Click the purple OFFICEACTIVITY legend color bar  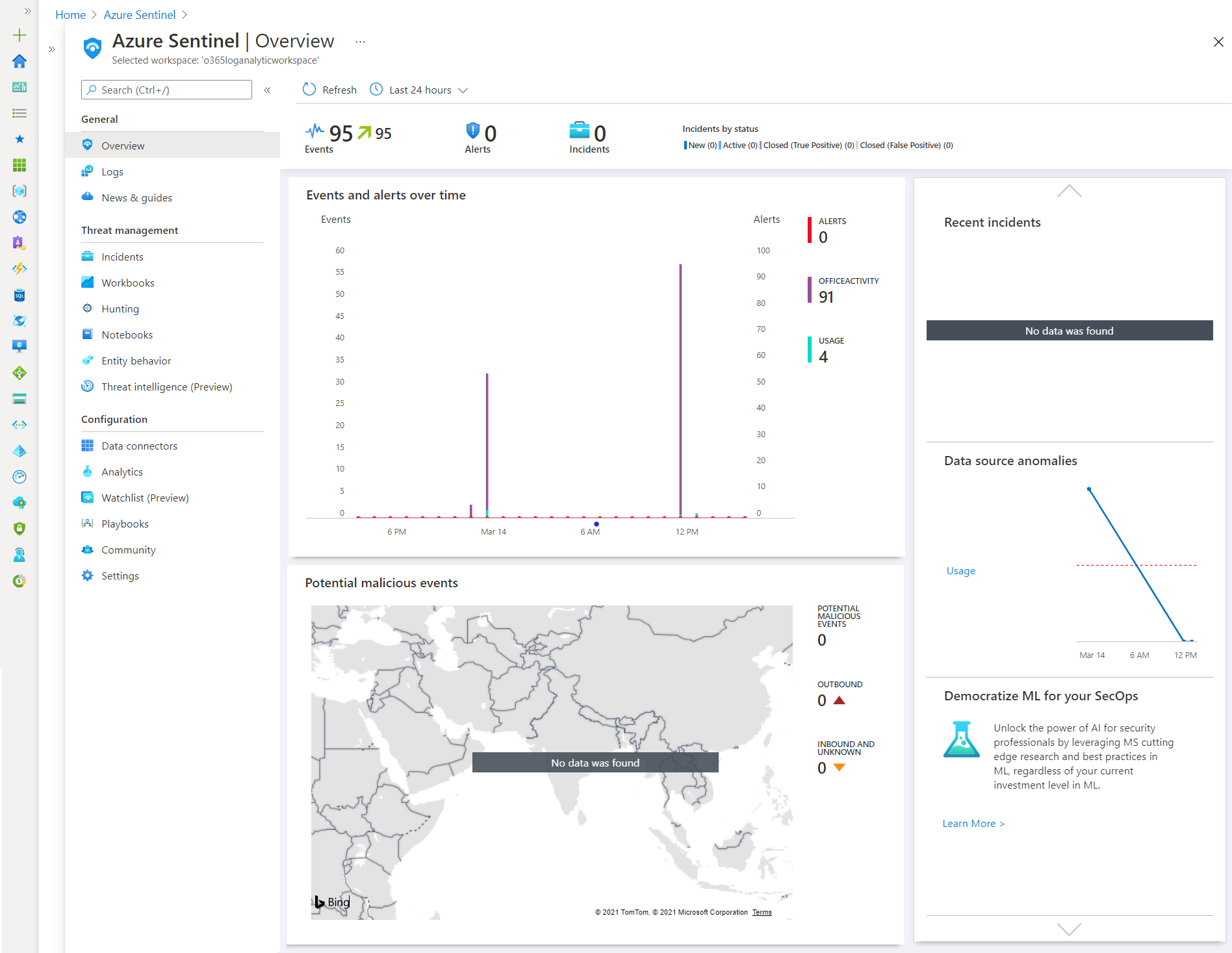click(810, 290)
